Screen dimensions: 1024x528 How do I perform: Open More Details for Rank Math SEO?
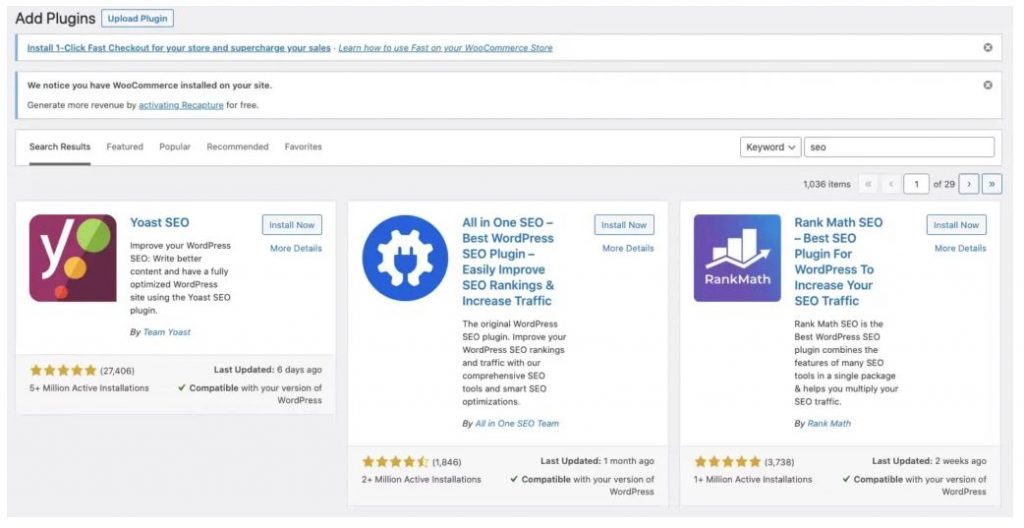960,248
